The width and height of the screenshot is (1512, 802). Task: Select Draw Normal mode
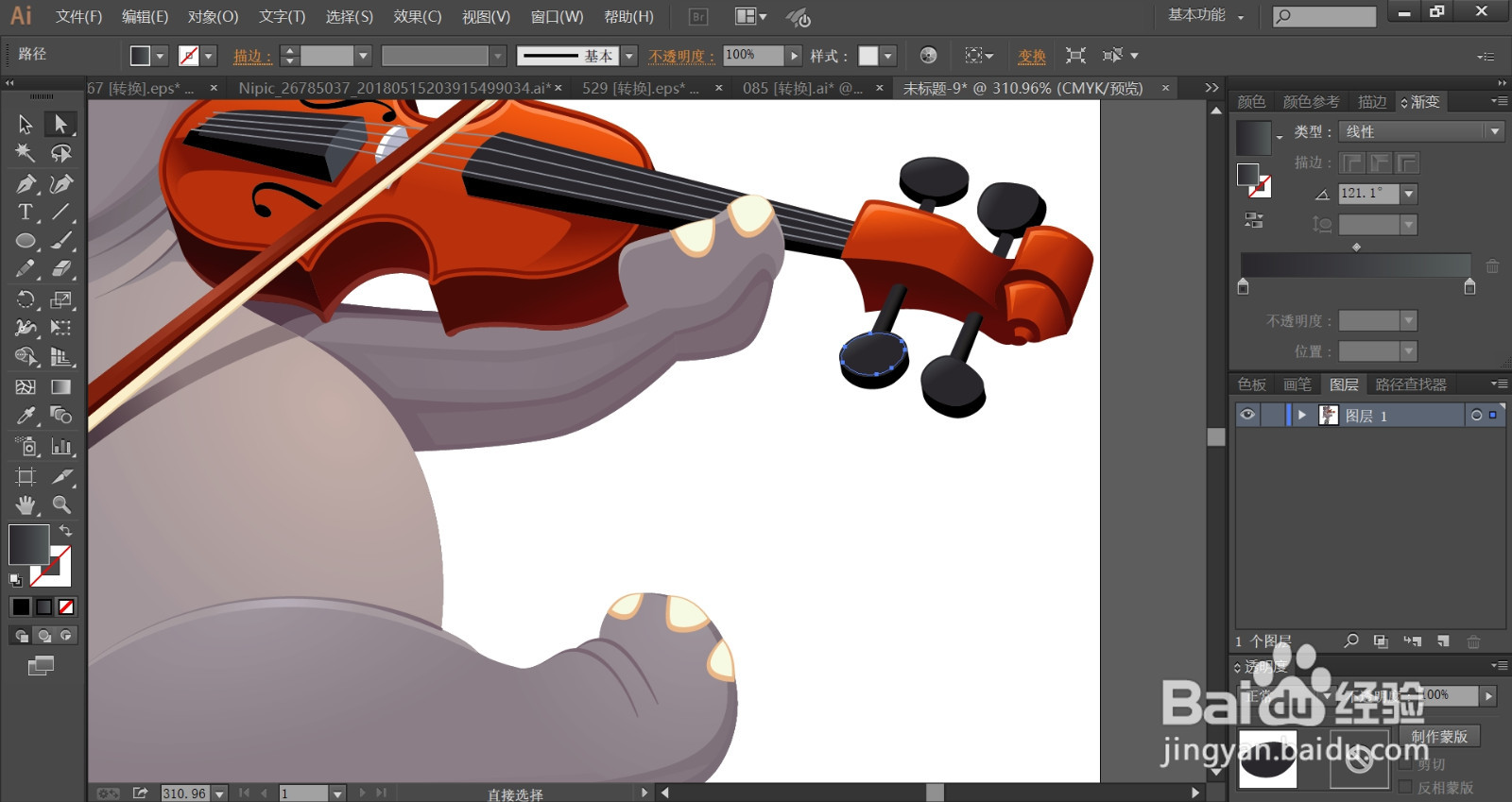click(22, 636)
